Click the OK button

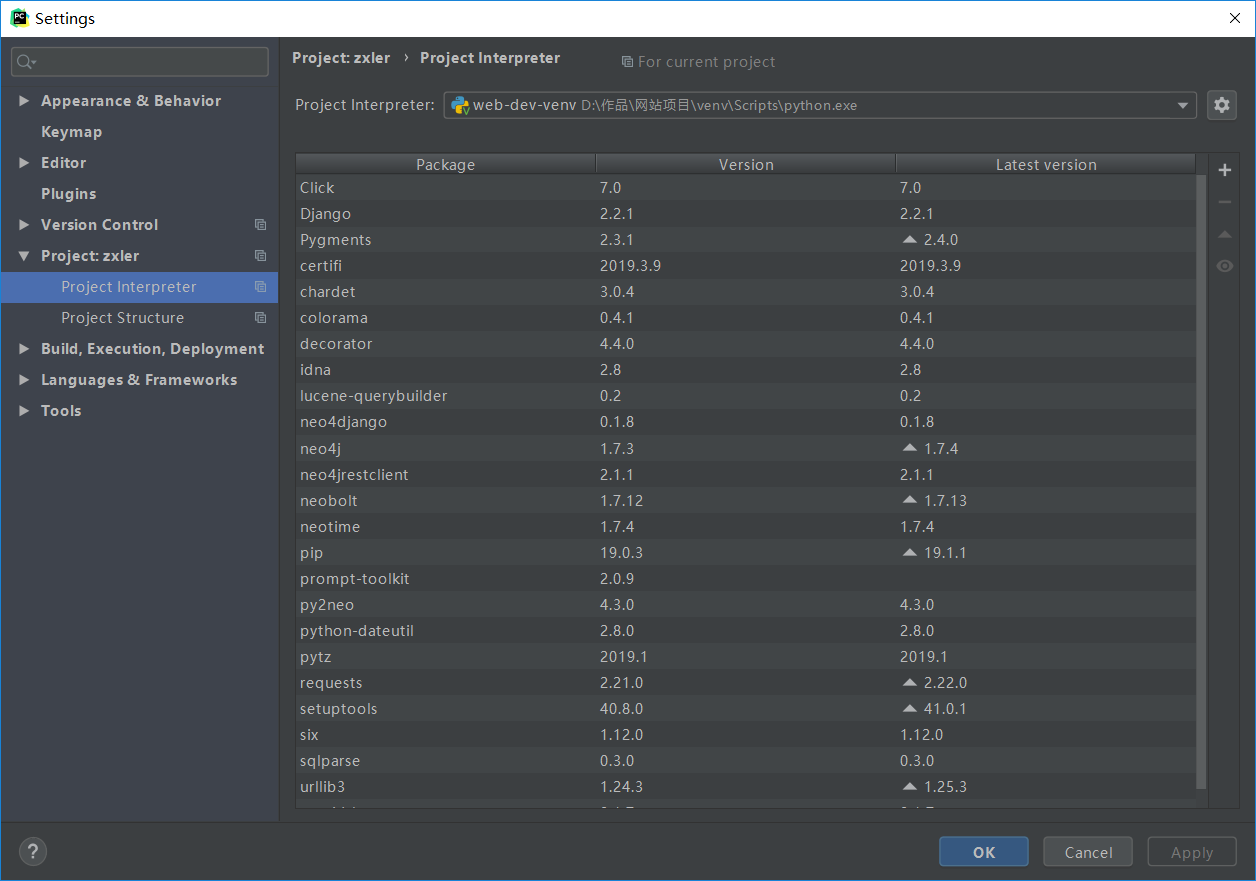[984, 852]
